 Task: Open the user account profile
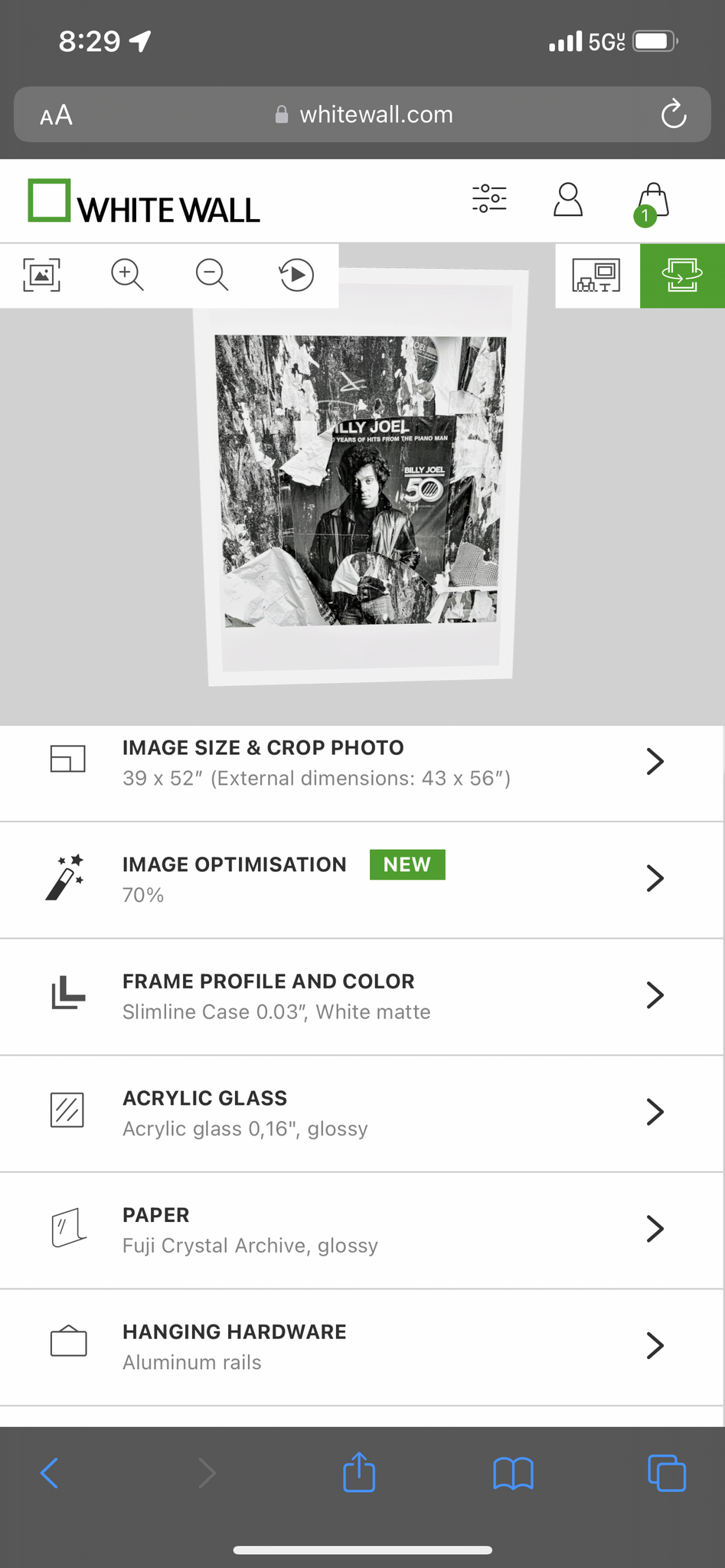(568, 200)
